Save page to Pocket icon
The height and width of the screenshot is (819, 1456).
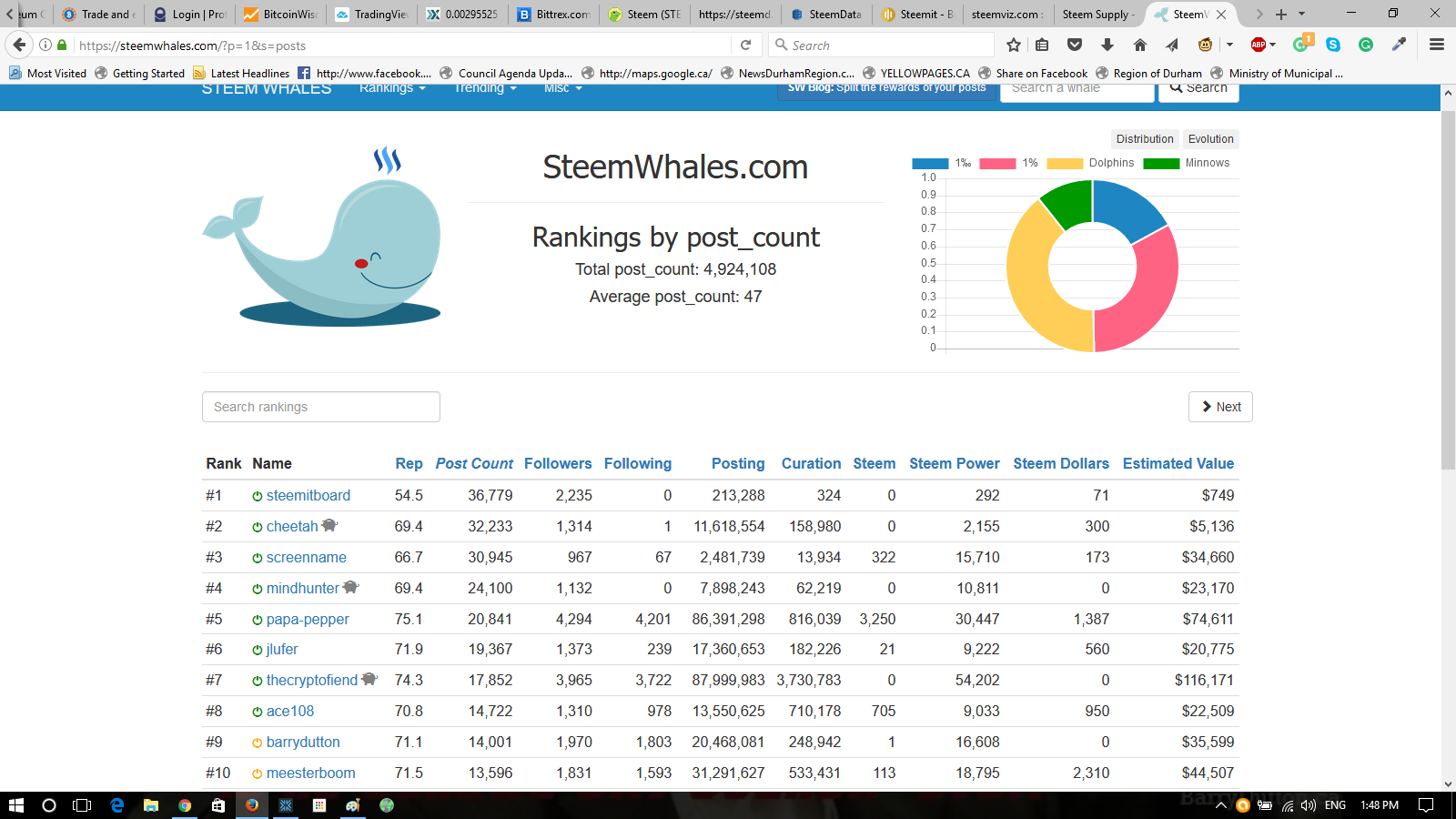[1075, 45]
